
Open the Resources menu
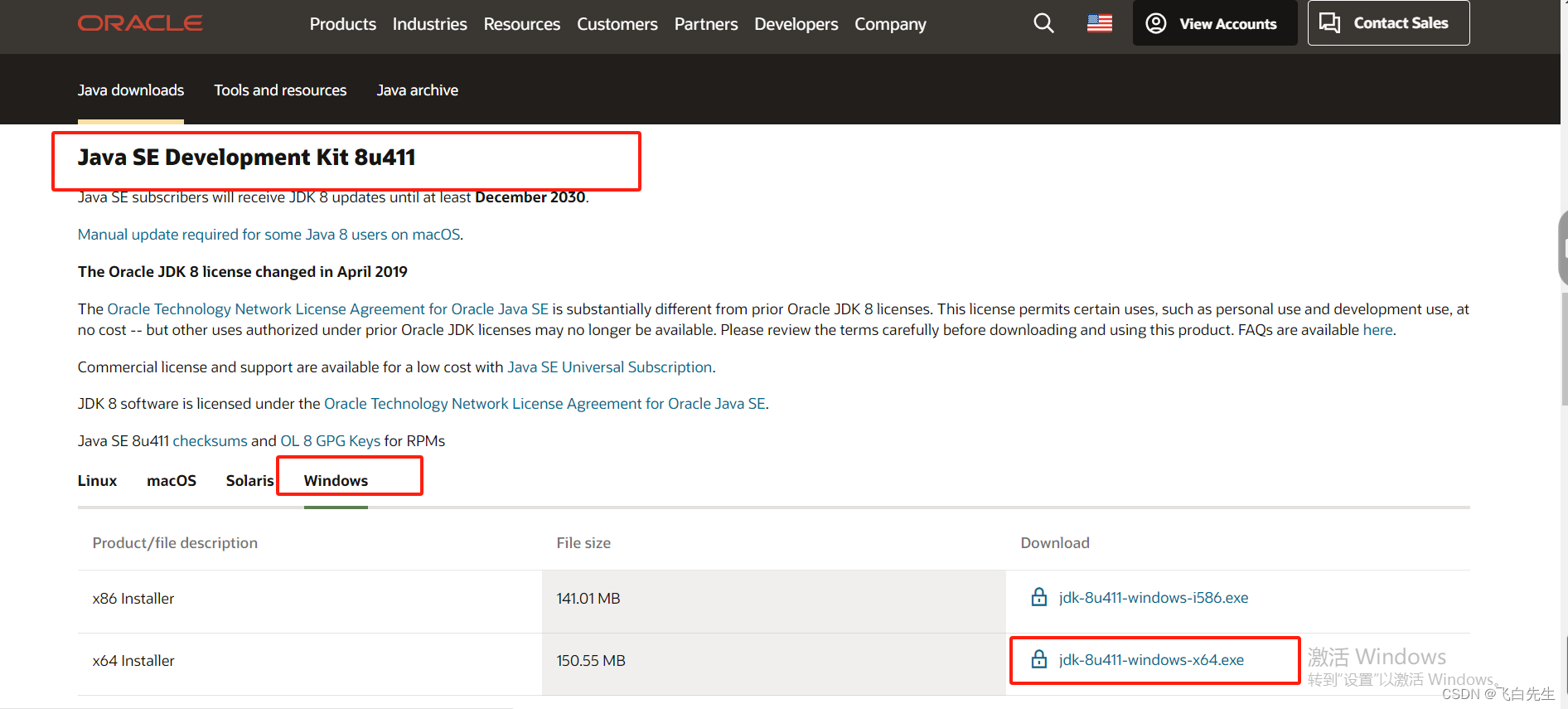[522, 24]
